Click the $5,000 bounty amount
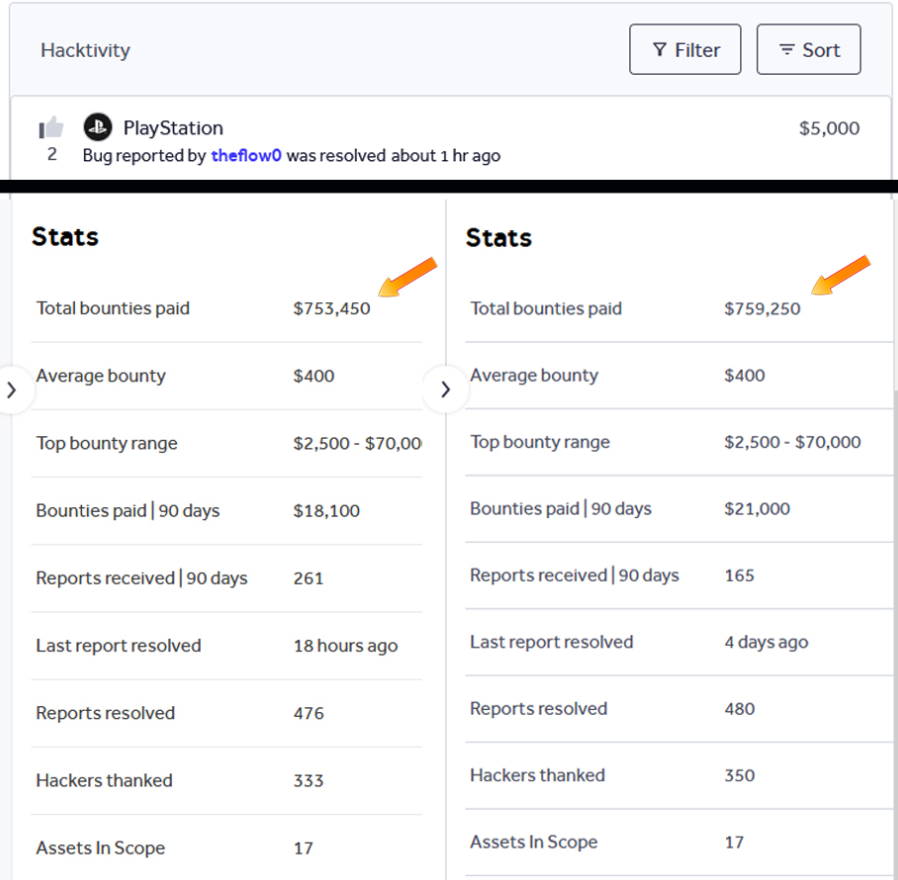 [x=829, y=128]
